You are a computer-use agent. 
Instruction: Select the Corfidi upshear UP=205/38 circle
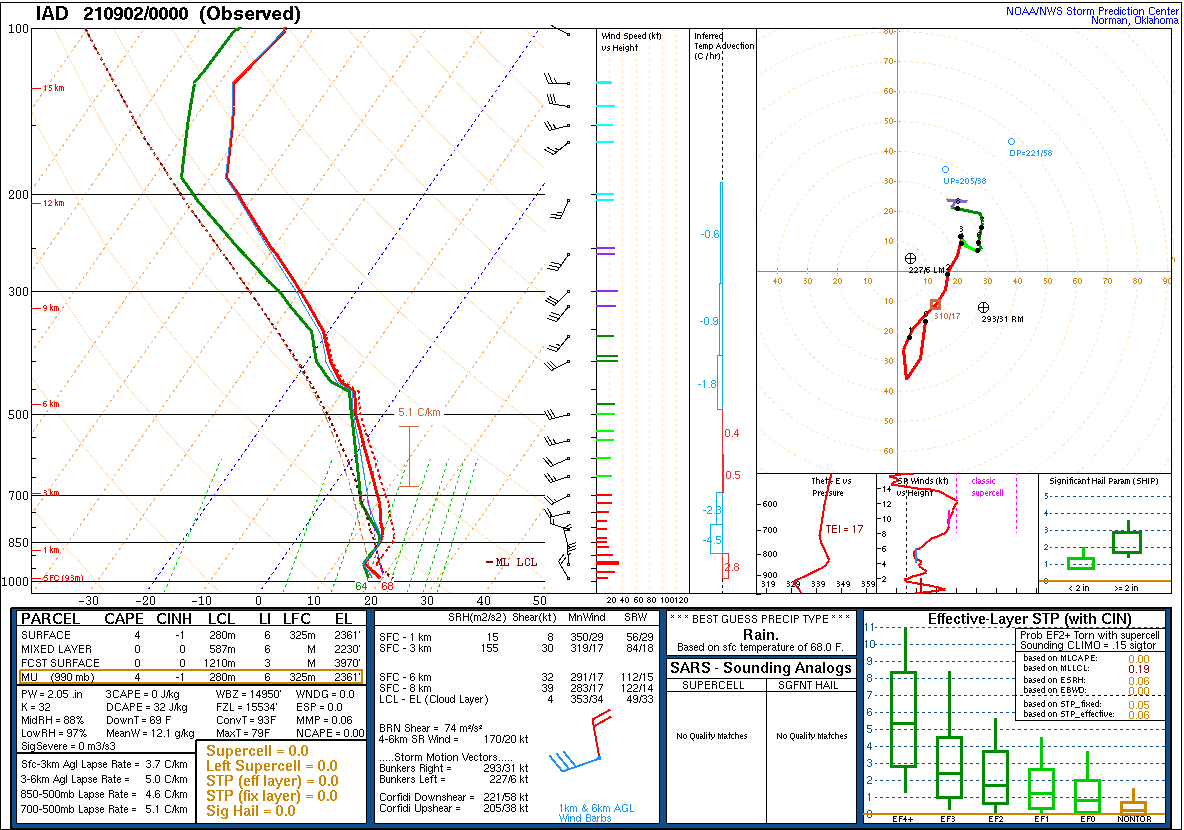coord(945,170)
